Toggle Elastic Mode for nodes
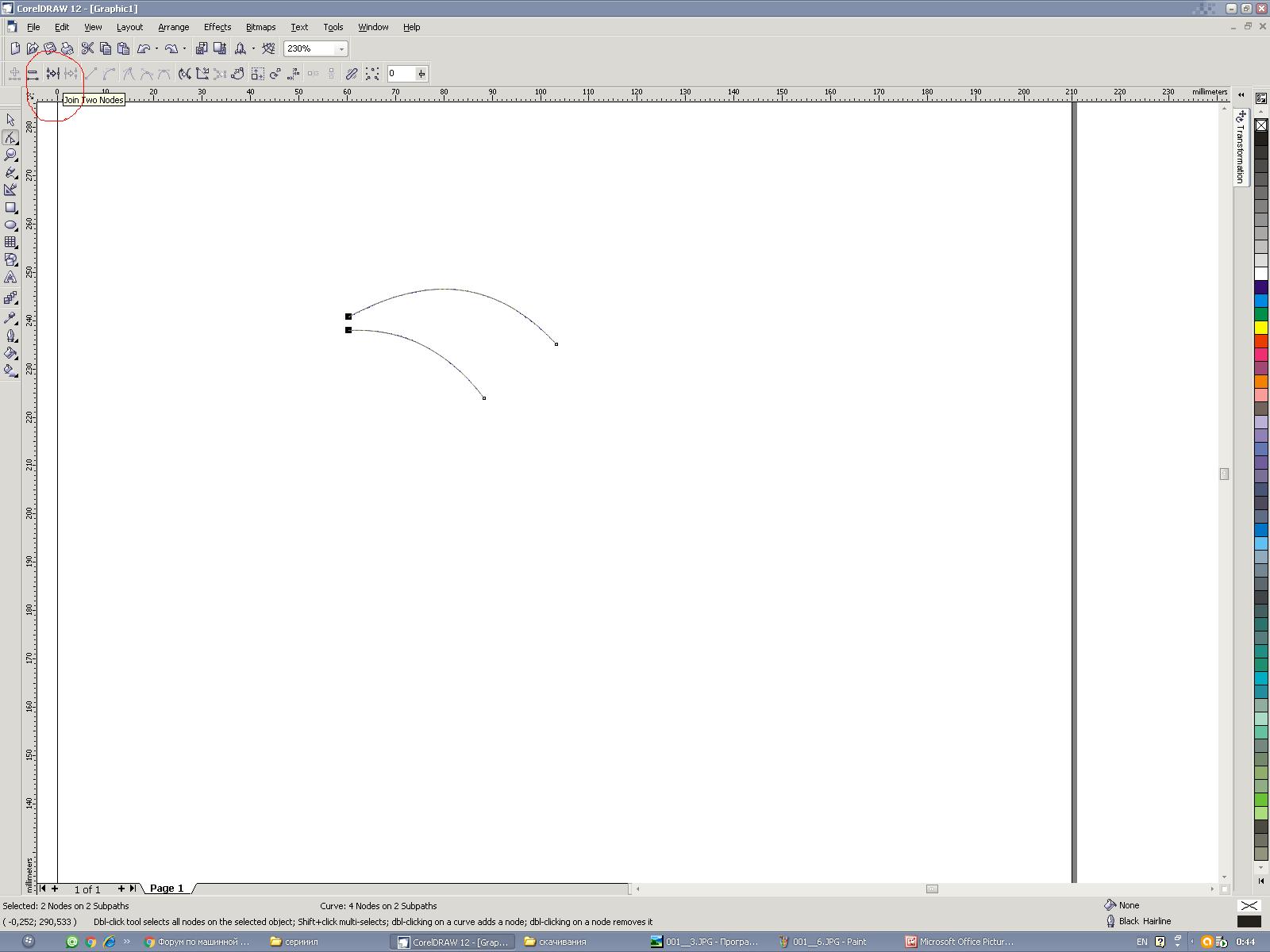 pos(352,74)
